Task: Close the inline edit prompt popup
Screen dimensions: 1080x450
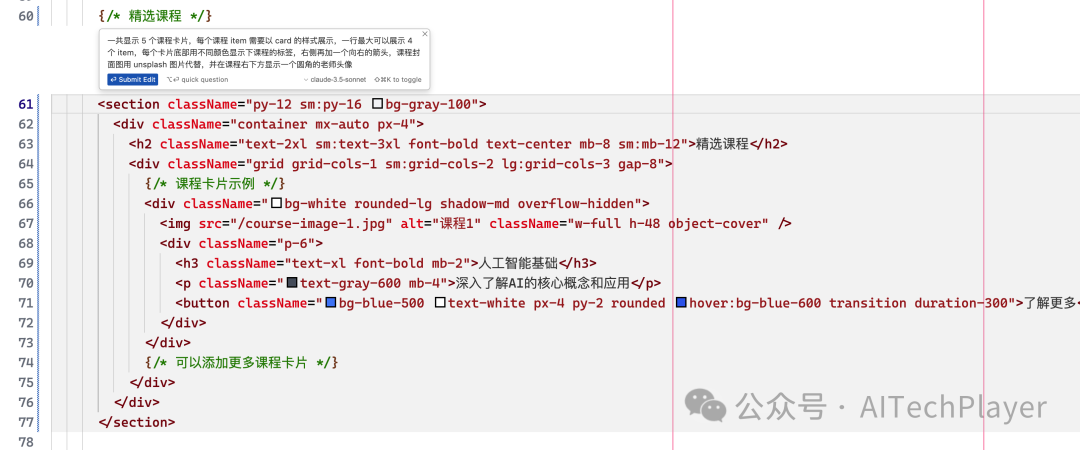Action: click(x=425, y=34)
